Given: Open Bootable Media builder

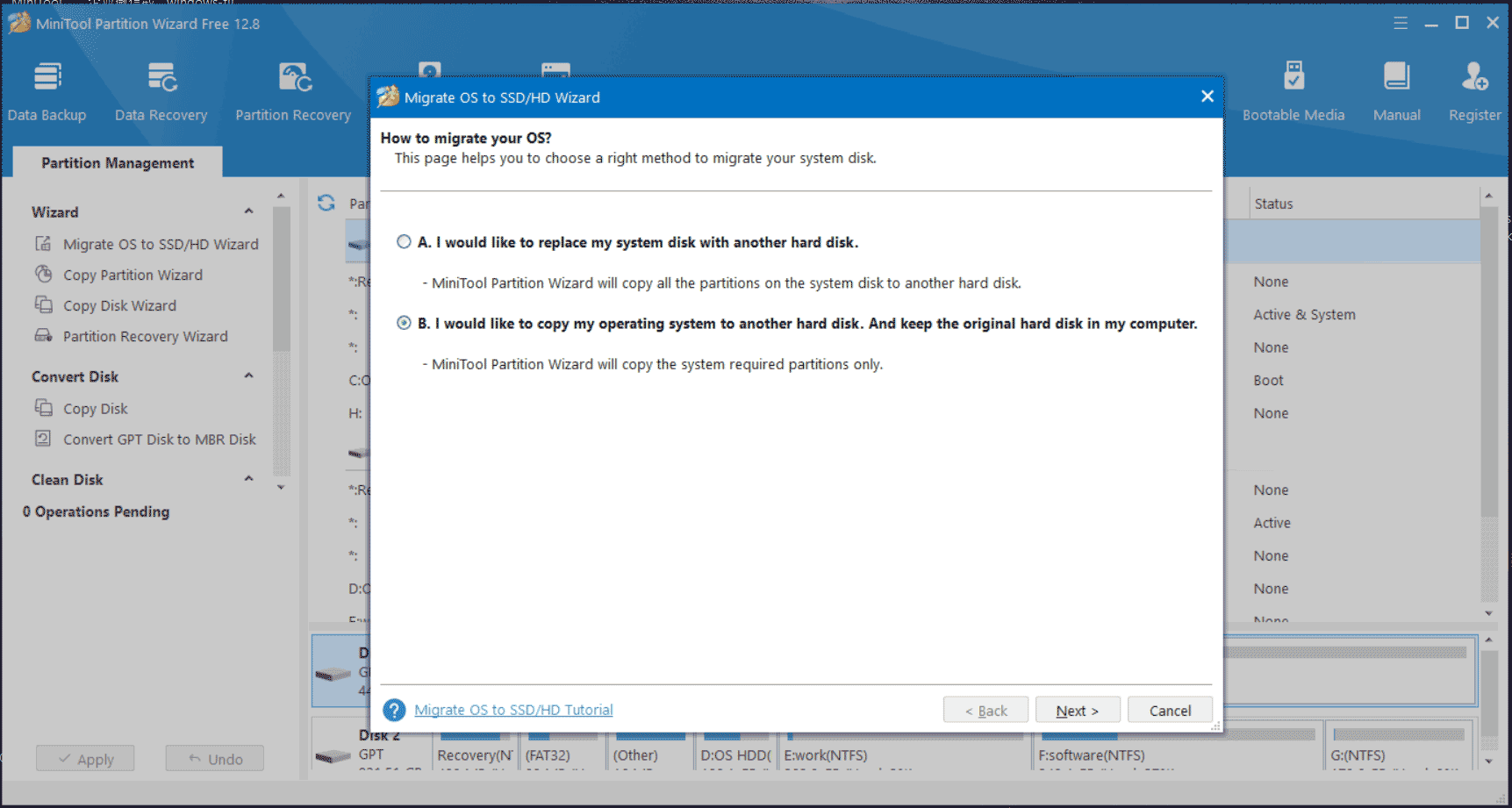Looking at the screenshot, I should coord(1293,91).
